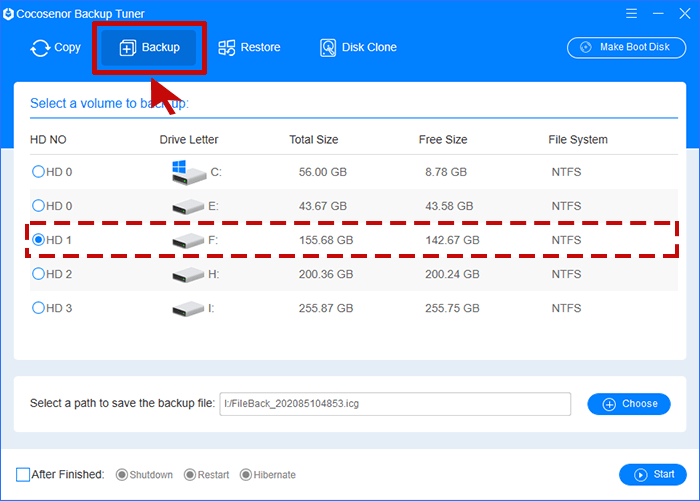The width and height of the screenshot is (700, 501).
Task: Click the Disk Clone icon
Action: [328, 47]
